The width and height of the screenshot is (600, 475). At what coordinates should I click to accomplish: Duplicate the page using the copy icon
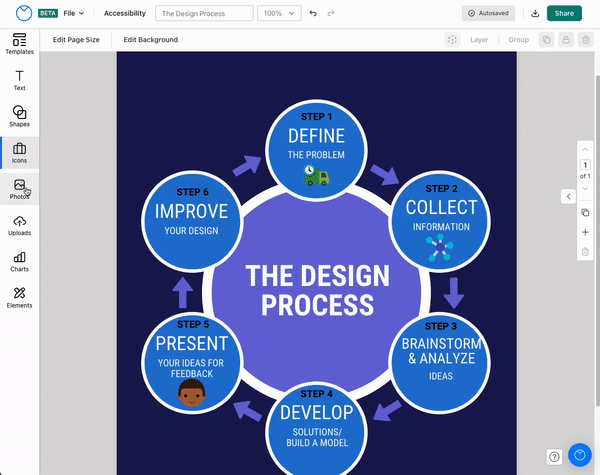(585, 213)
